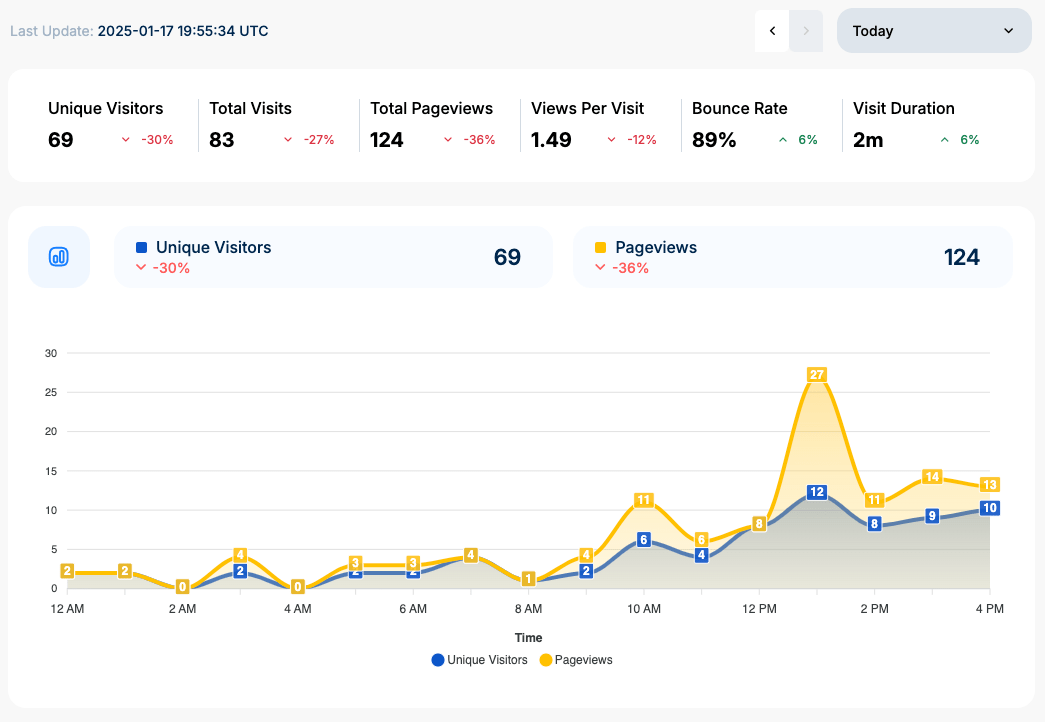Click the bar chart view icon button
This screenshot has height=722, width=1045.
coord(59,257)
